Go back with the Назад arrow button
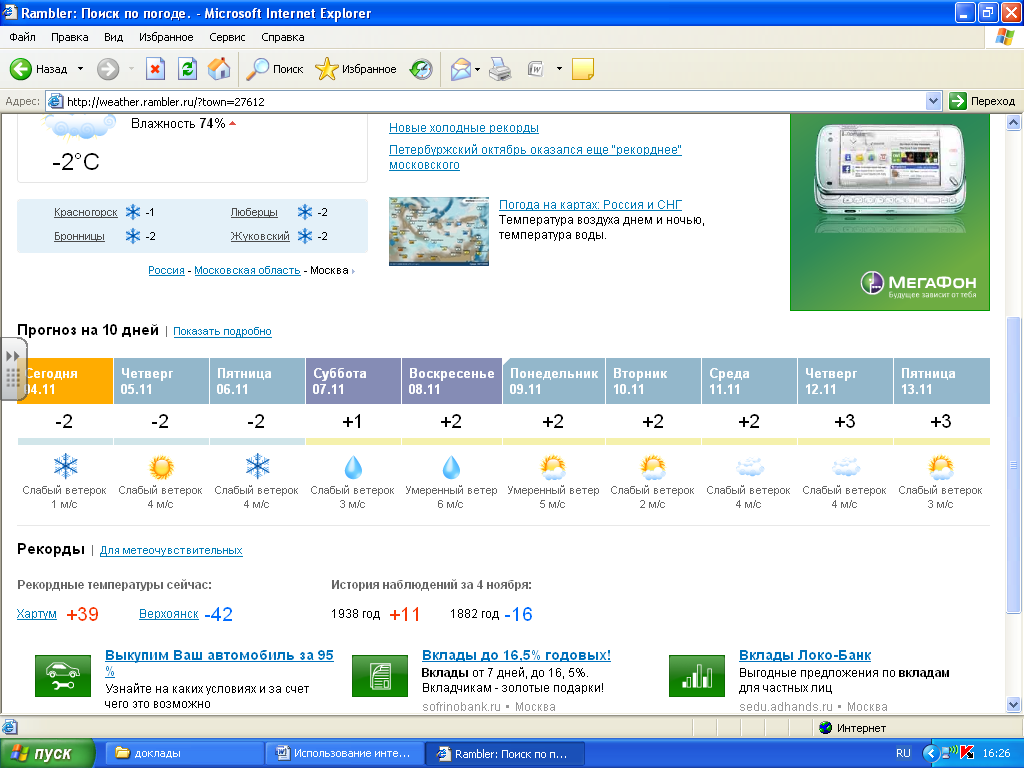 pos(38,69)
